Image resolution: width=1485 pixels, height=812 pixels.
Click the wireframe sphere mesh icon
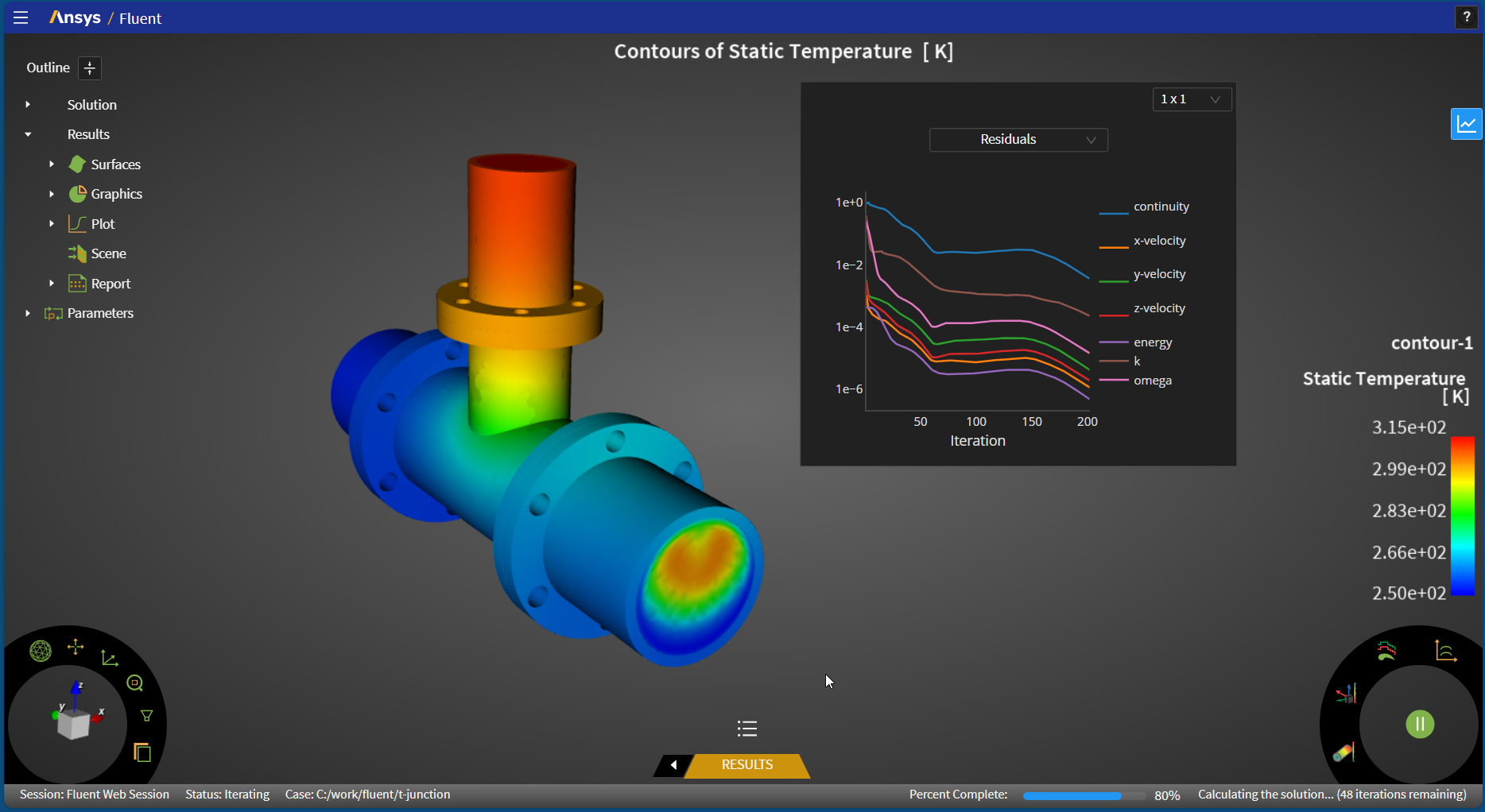41,652
